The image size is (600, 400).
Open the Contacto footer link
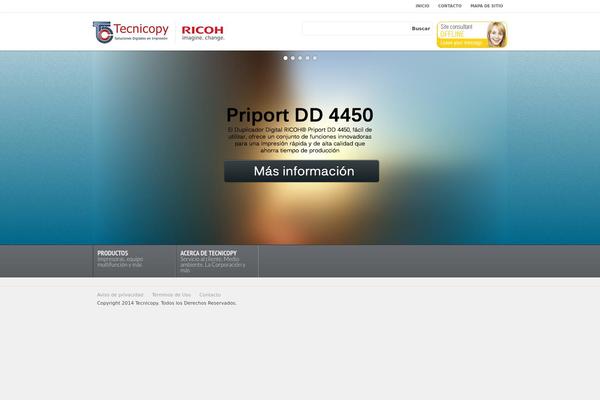point(210,295)
